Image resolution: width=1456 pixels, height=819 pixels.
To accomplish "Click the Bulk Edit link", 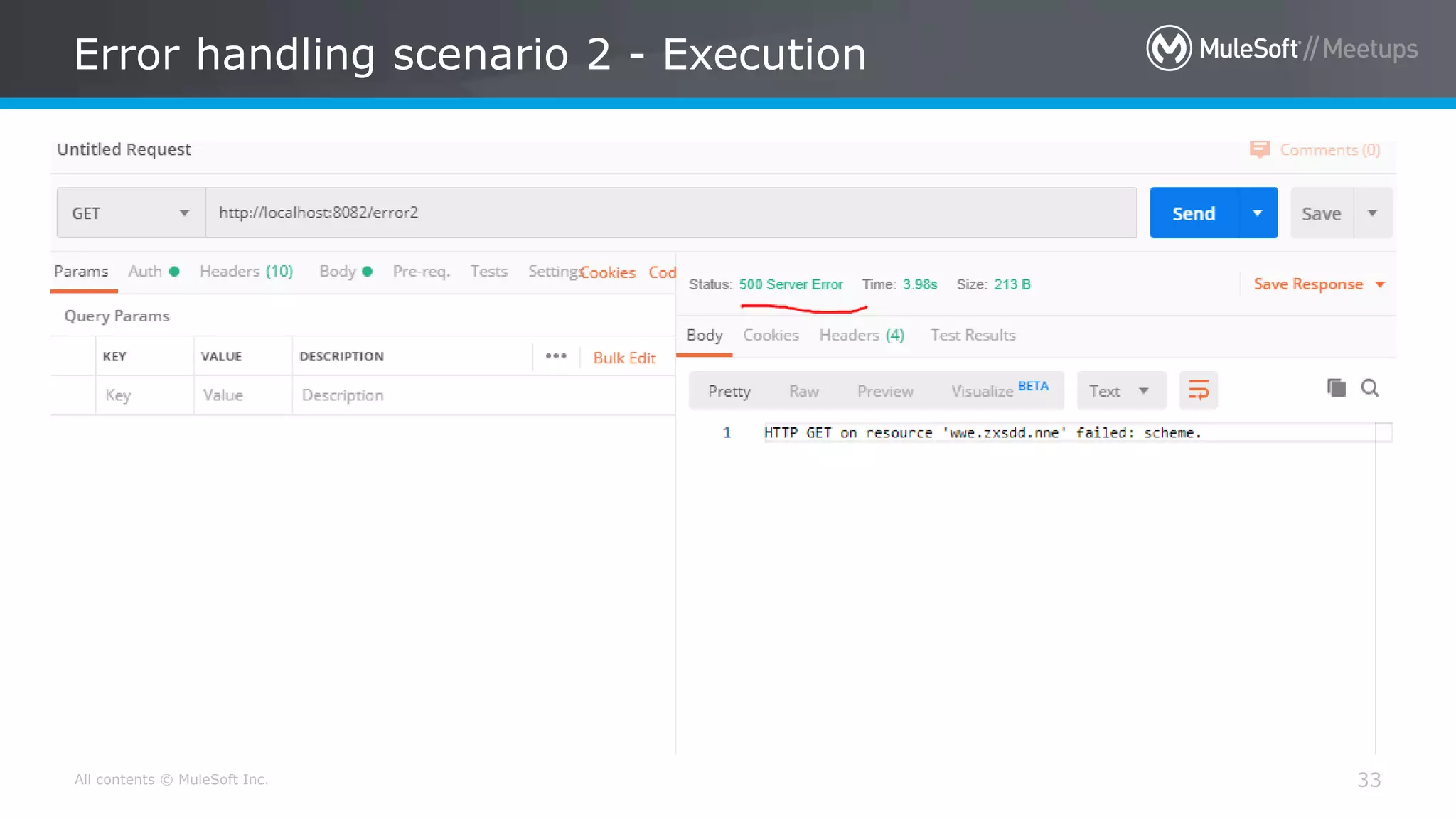I will (624, 358).
